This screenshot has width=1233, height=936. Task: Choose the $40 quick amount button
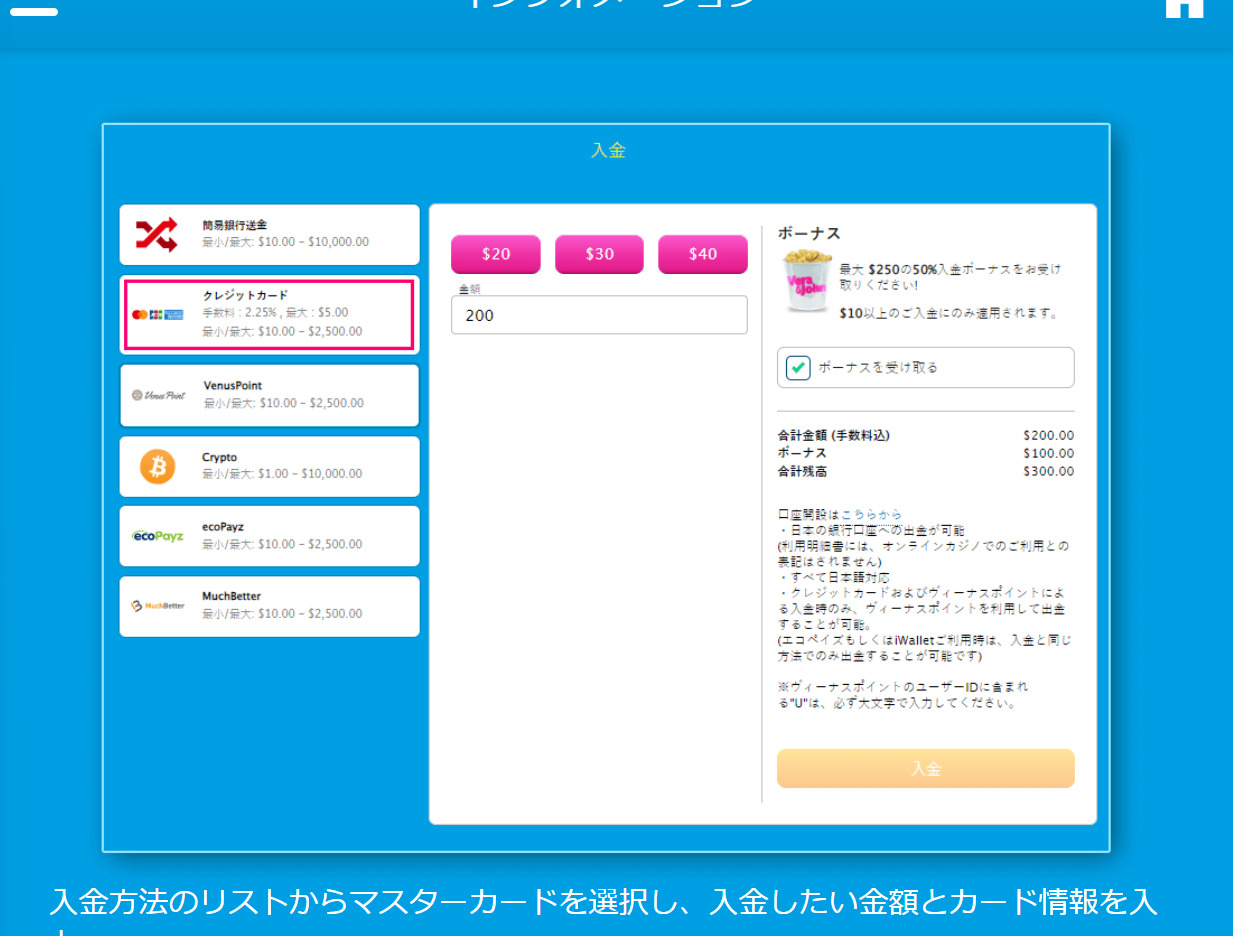point(703,254)
